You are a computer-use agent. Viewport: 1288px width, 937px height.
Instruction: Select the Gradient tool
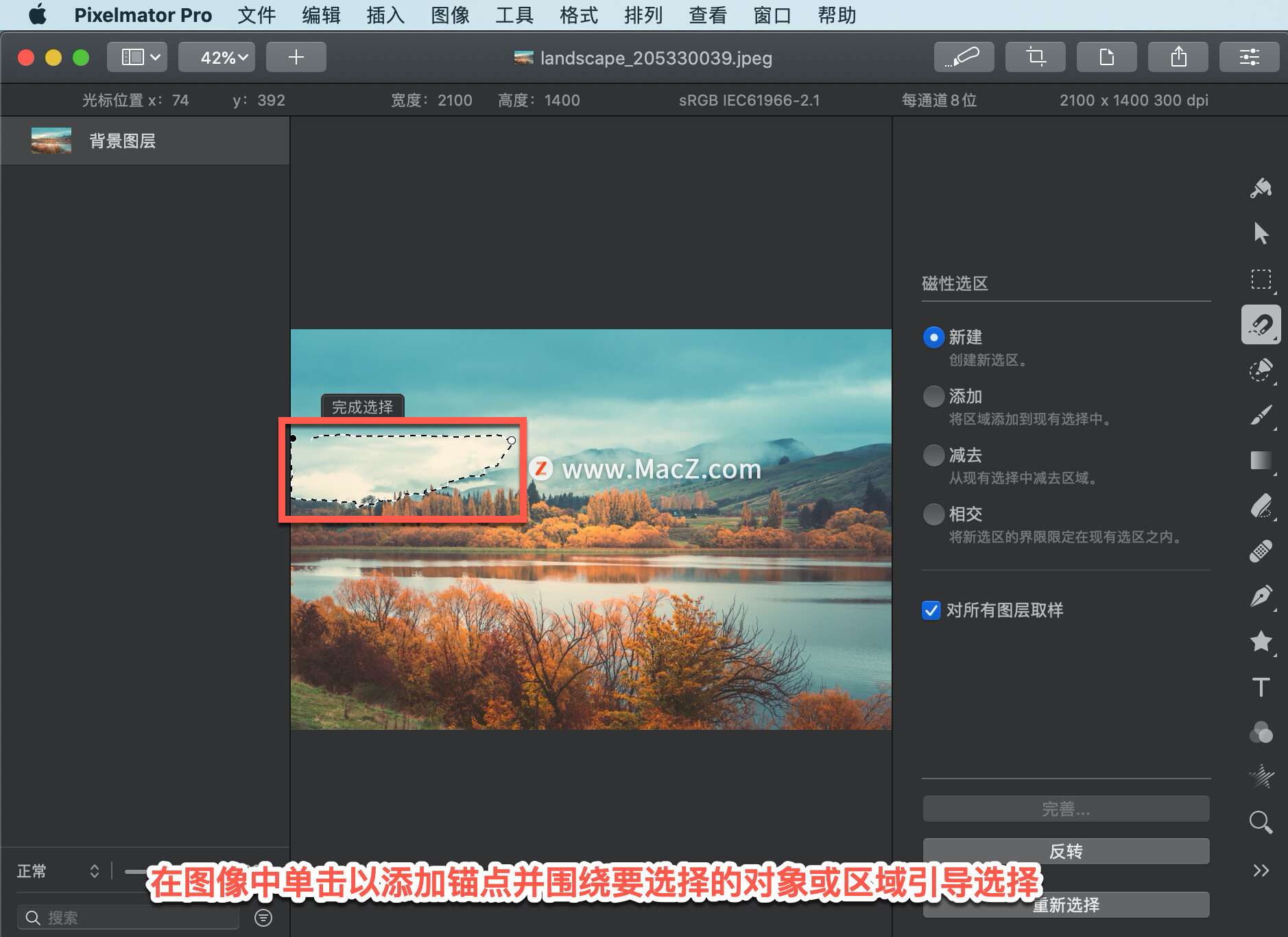coord(1261,460)
